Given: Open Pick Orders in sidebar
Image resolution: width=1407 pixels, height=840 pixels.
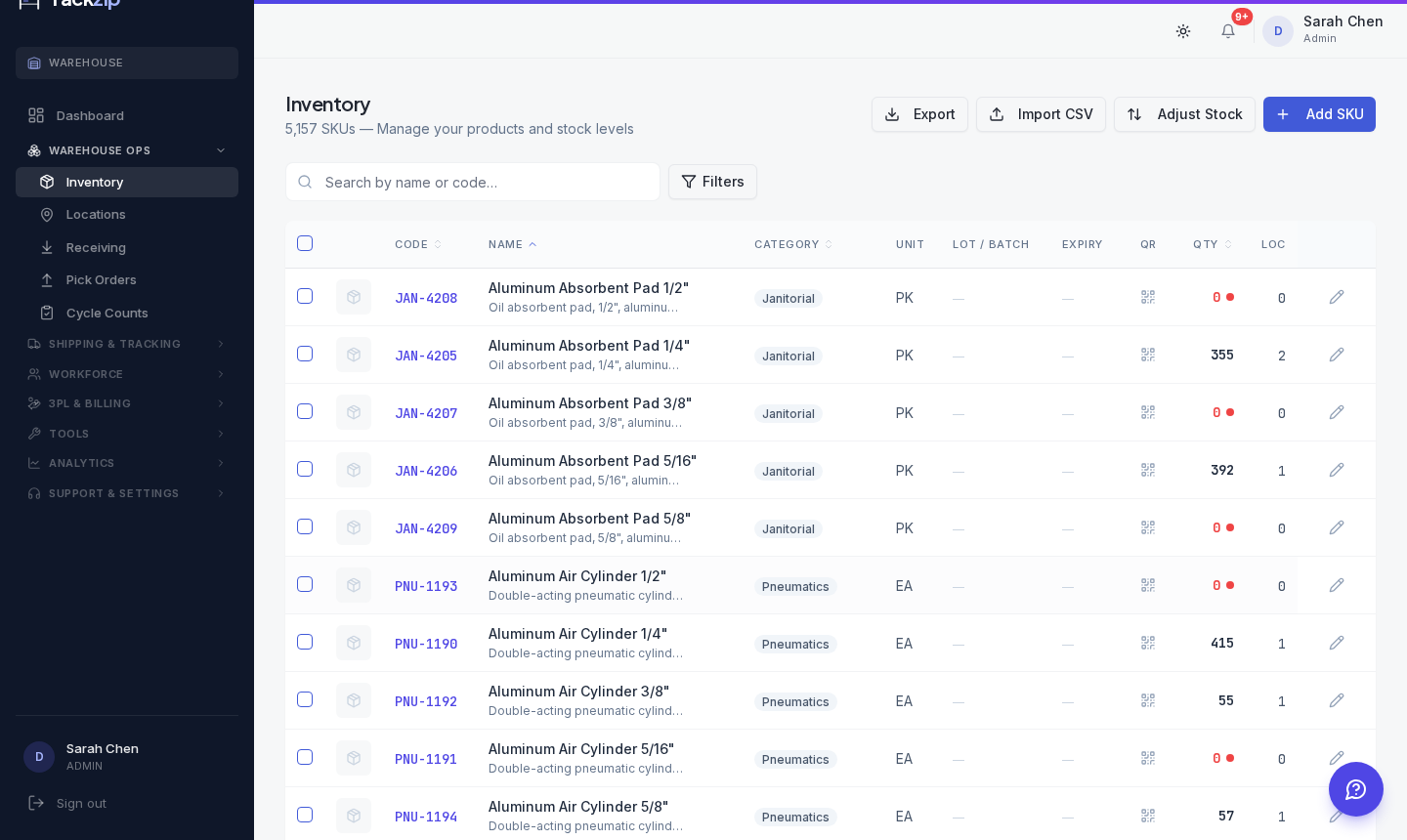Looking at the screenshot, I should click(x=127, y=279).
